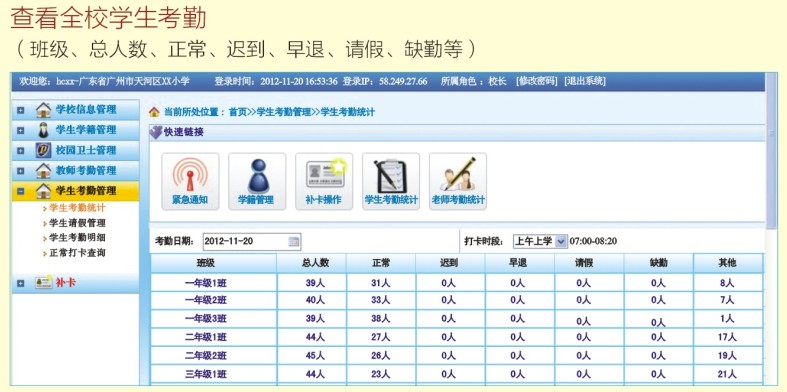787x392 pixels.
Task: Click the 快速链接 heart icon
Action: 156,133
